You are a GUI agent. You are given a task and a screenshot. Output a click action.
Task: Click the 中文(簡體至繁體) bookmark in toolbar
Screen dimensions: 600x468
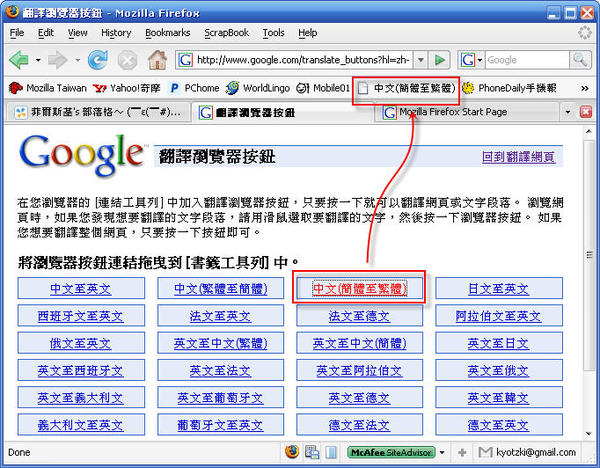click(406, 88)
